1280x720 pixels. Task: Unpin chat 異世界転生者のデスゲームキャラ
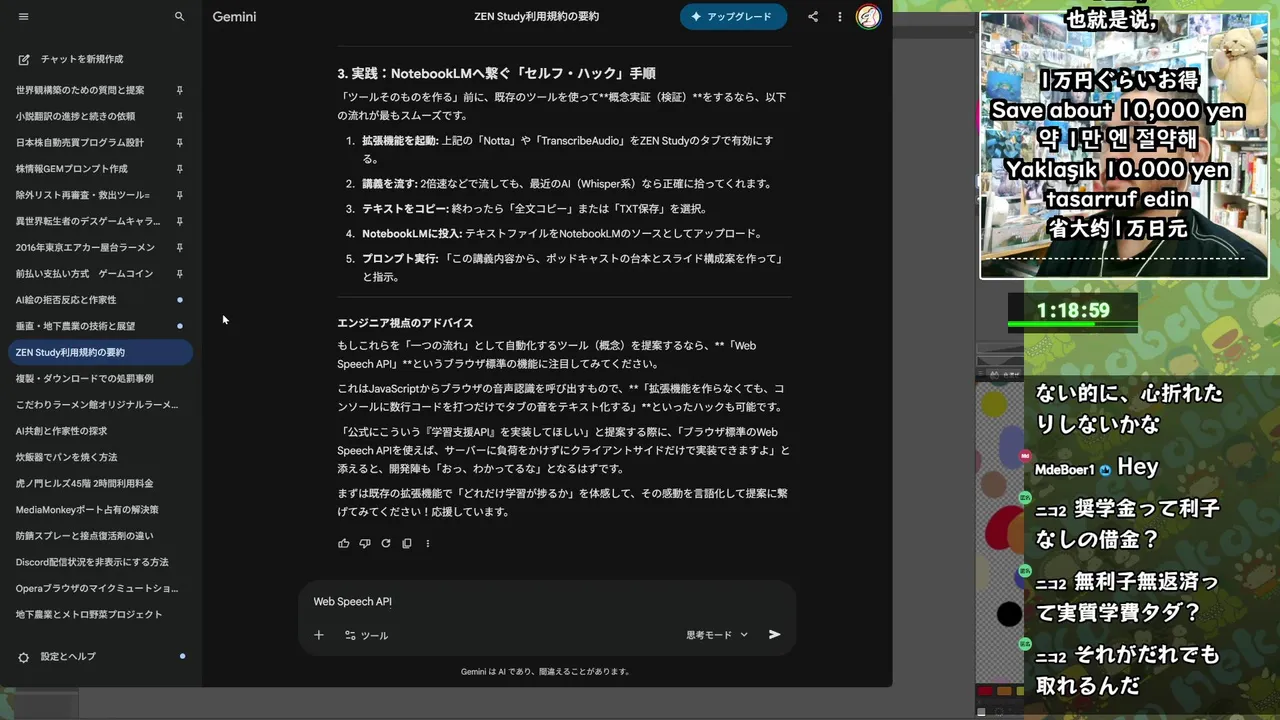(x=180, y=221)
